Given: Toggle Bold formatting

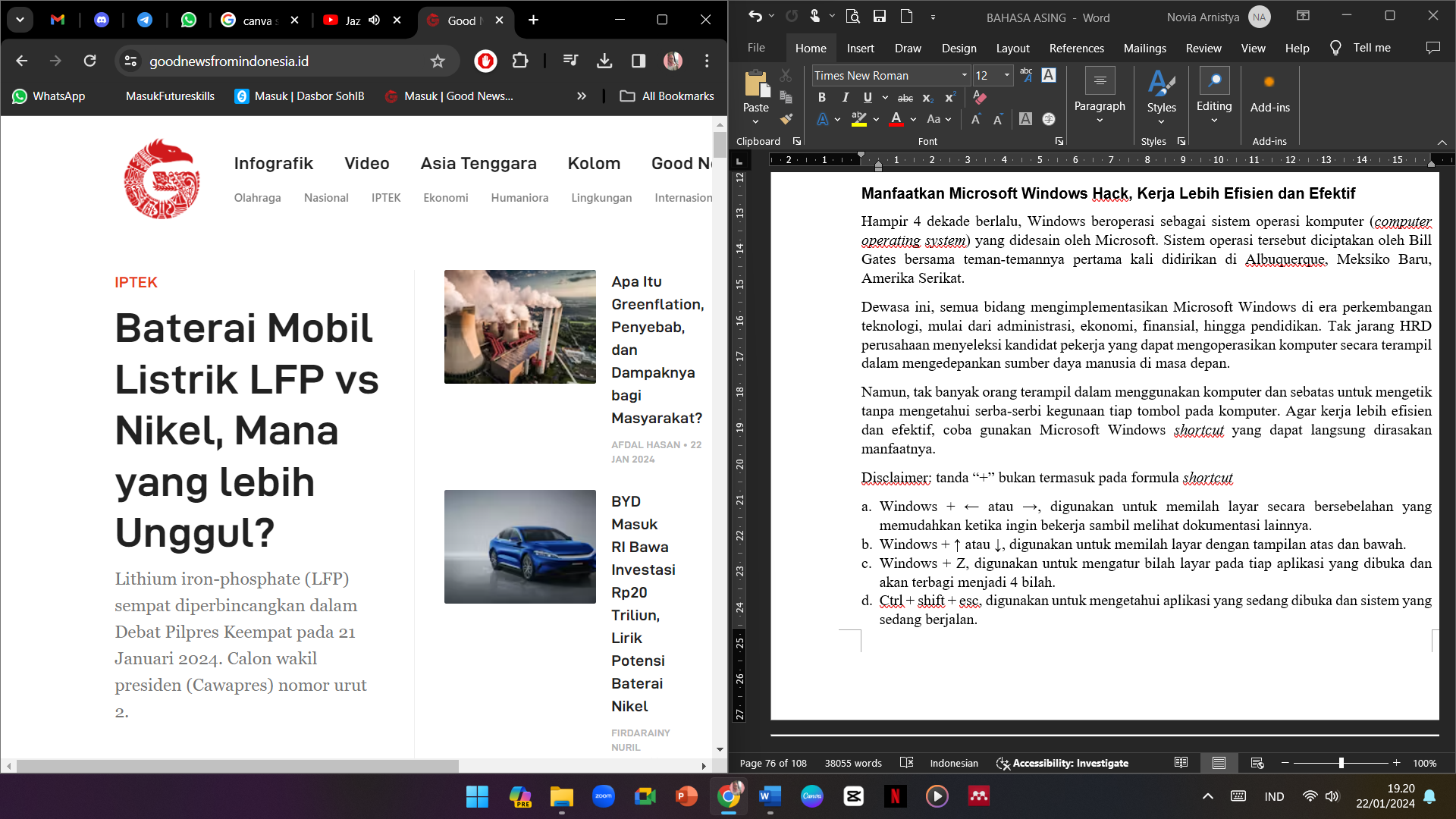Looking at the screenshot, I should (x=822, y=97).
